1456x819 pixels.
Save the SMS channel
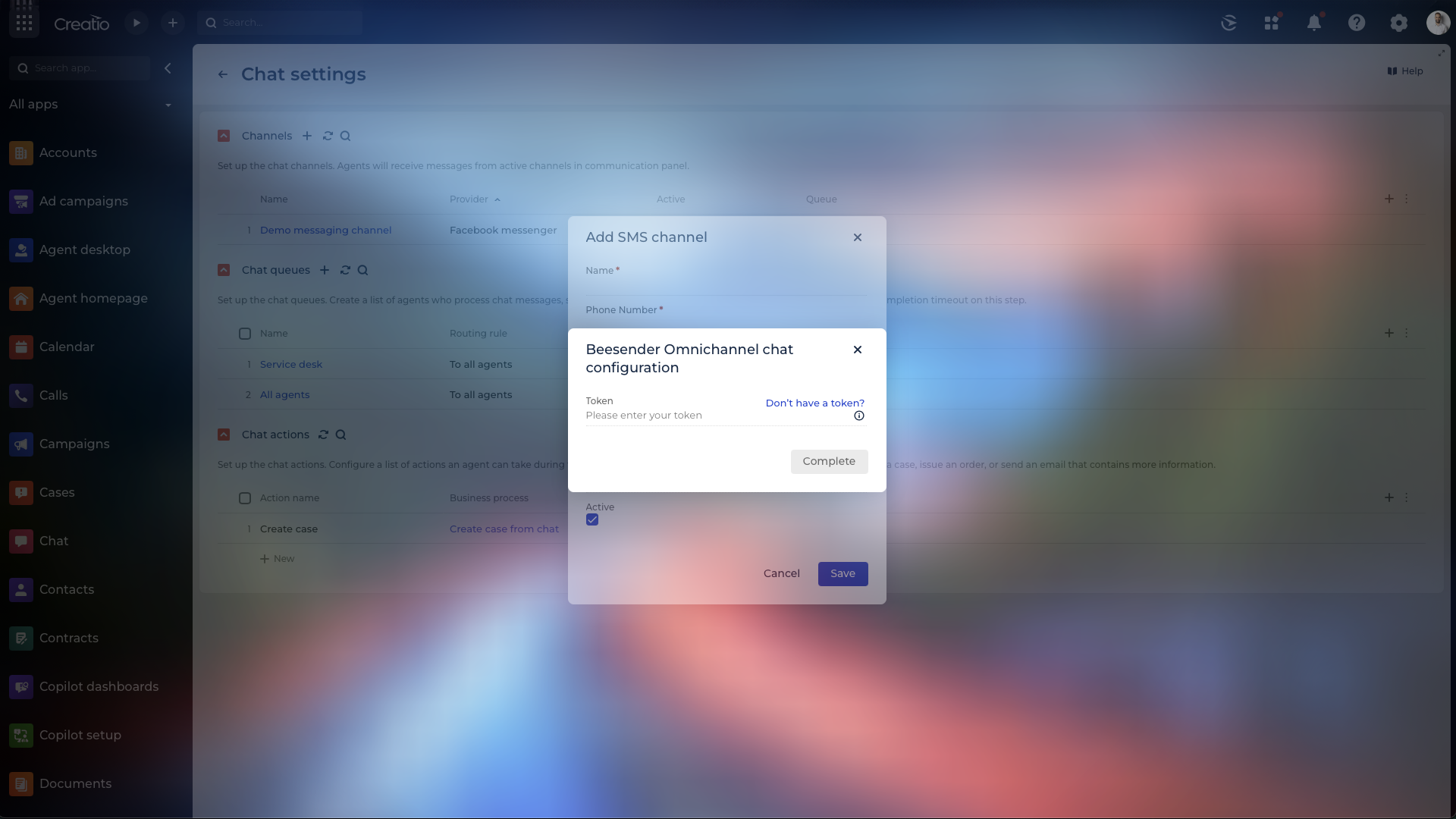tap(843, 574)
